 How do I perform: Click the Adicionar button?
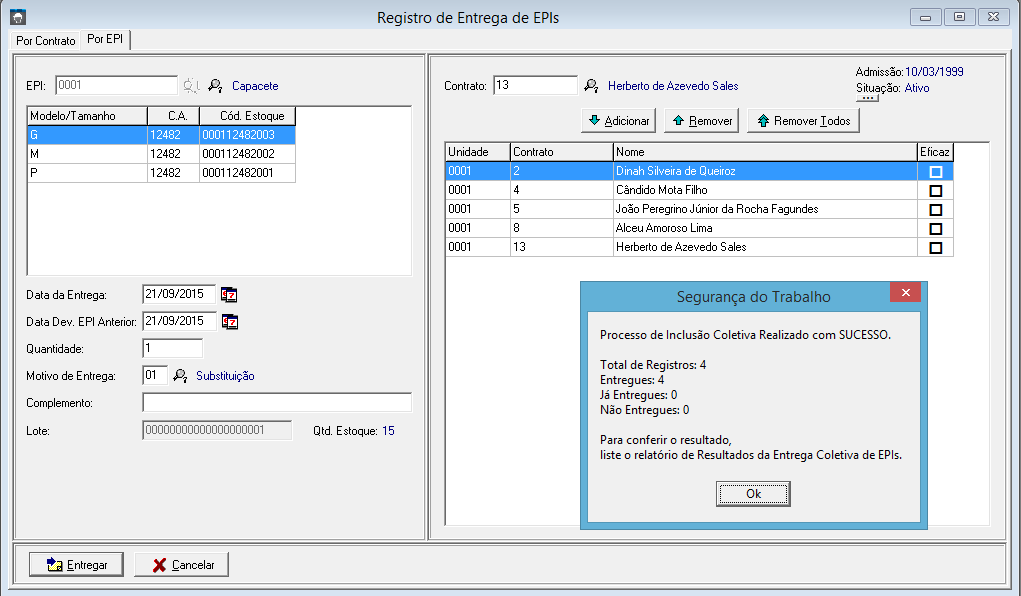618,121
